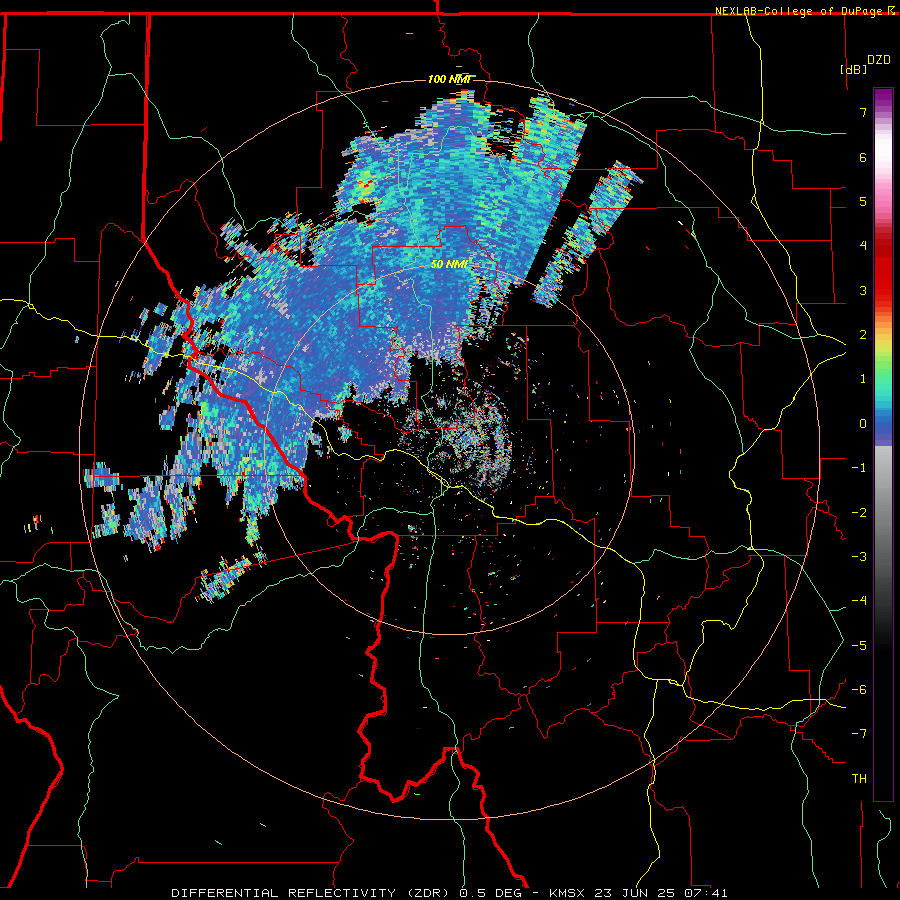Select the 50 NMI range ring label
The image size is (900, 900).
pyautogui.click(x=450, y=264)
